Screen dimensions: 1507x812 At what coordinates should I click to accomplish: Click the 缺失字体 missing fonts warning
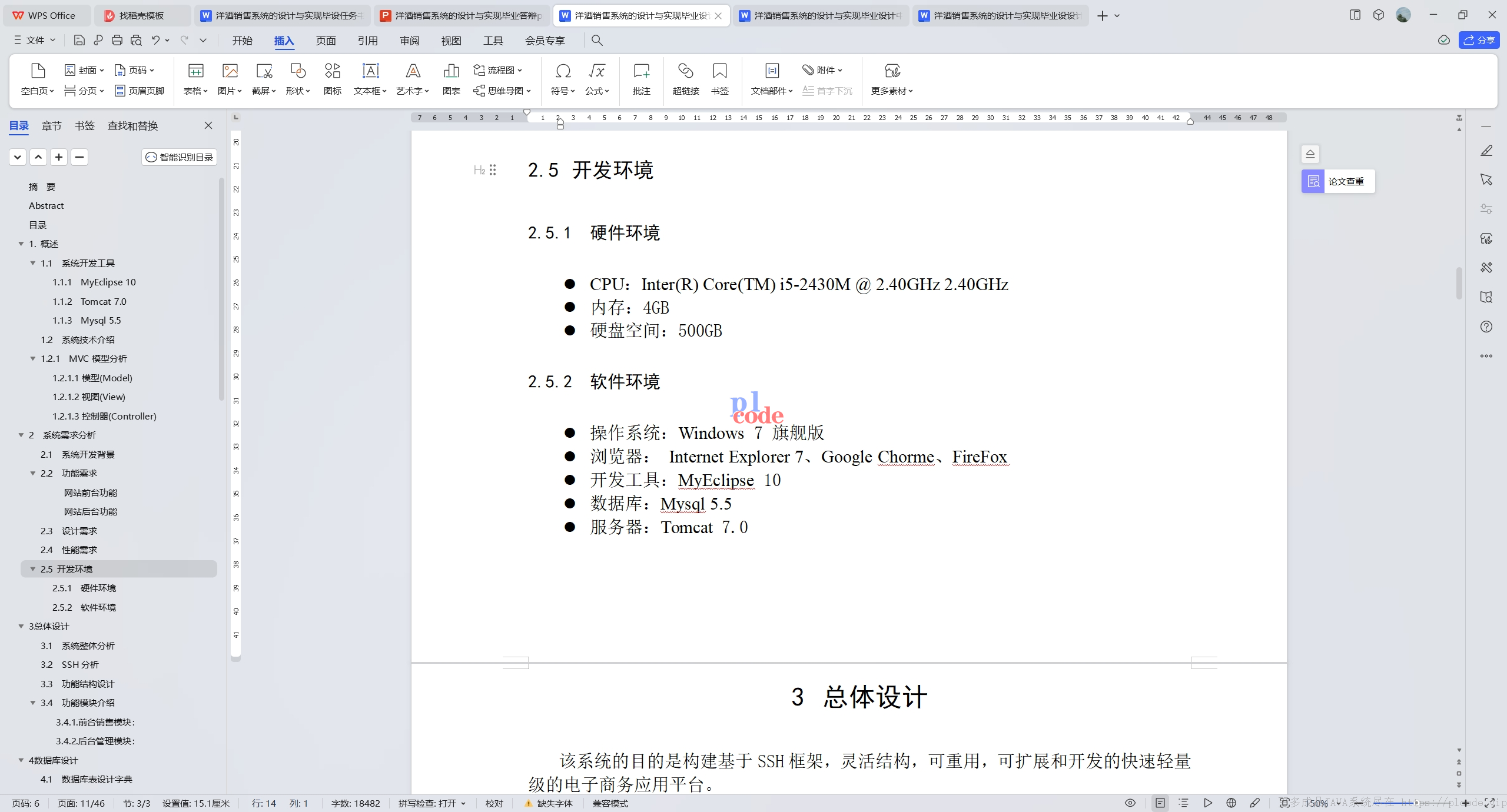pyautogui.click(x=549, y=803)
